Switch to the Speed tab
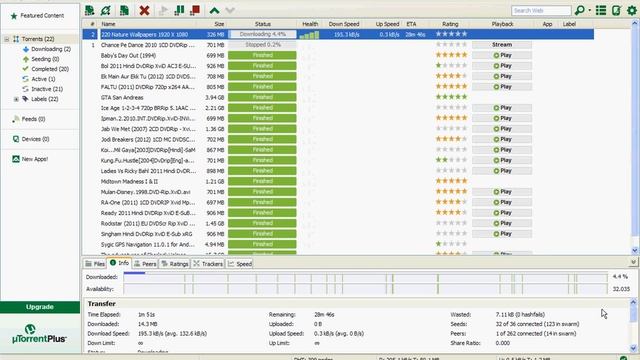The height and width of the screenshot is (360, 640). (x=240, y=264)
